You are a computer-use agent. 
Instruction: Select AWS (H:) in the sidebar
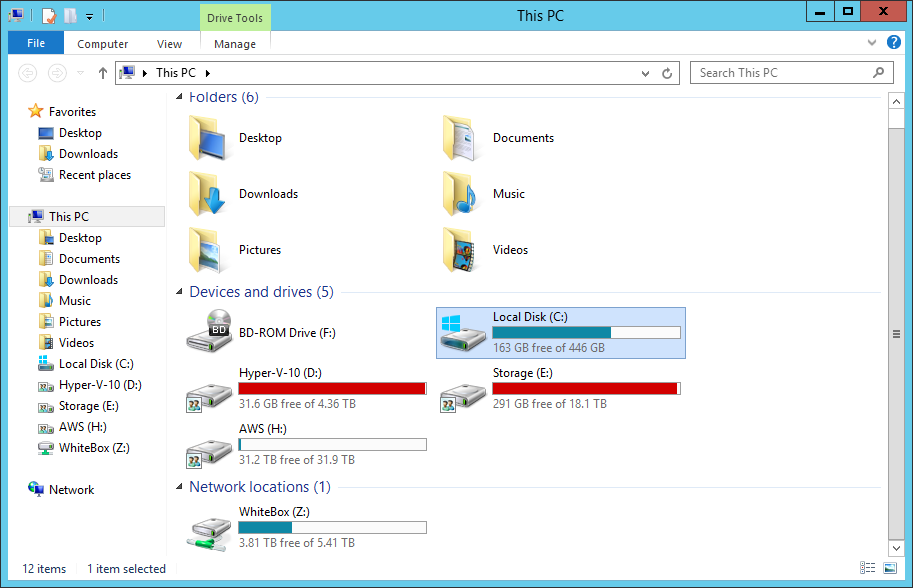(x=83, y=426)
